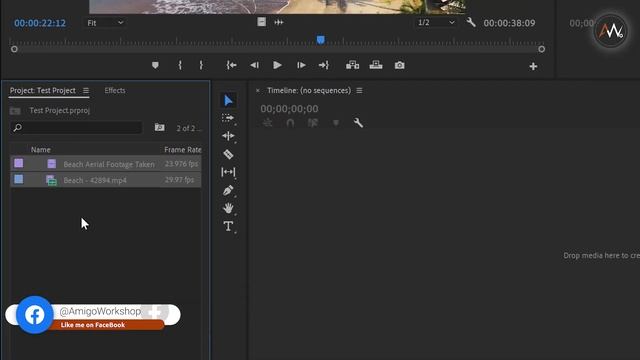Image resolution: width=640 pixels, height=360 pixels.
Task: Toggle linked selection in timeline
Action: [x=313, y=123]
